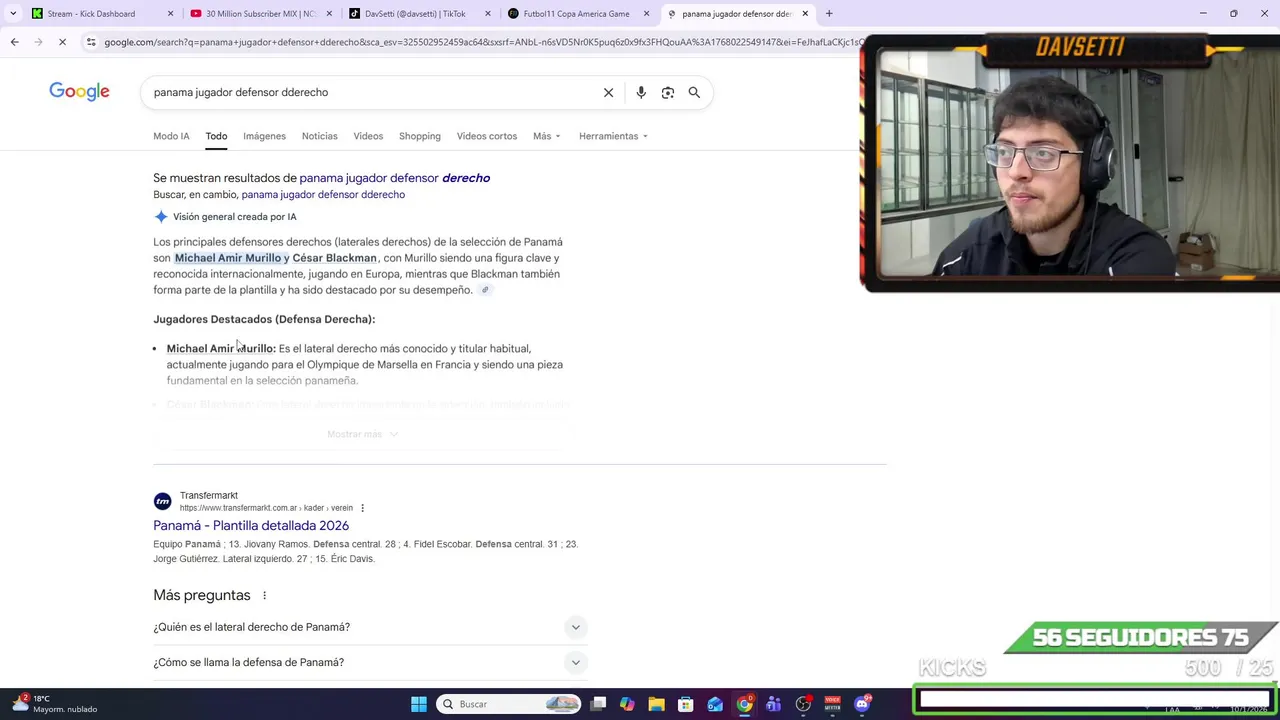Switch to Chrome in taskbar
The height and width of the screenshot is (720, 1280).
click(745, 704)
